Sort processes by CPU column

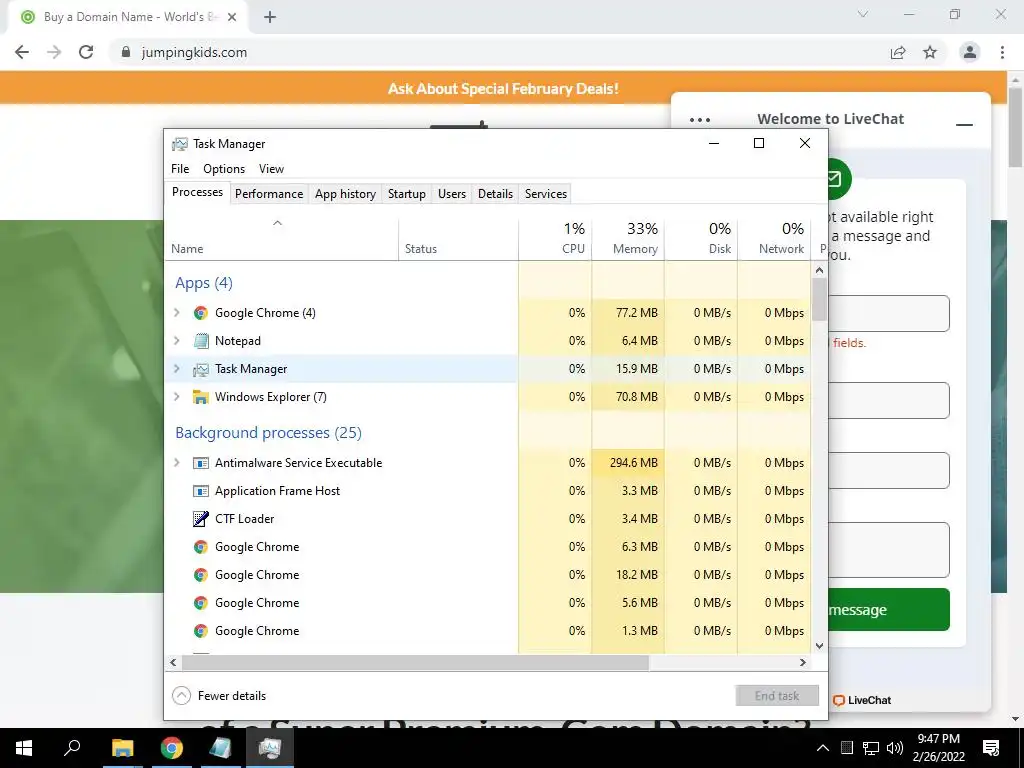click(555, 239)
